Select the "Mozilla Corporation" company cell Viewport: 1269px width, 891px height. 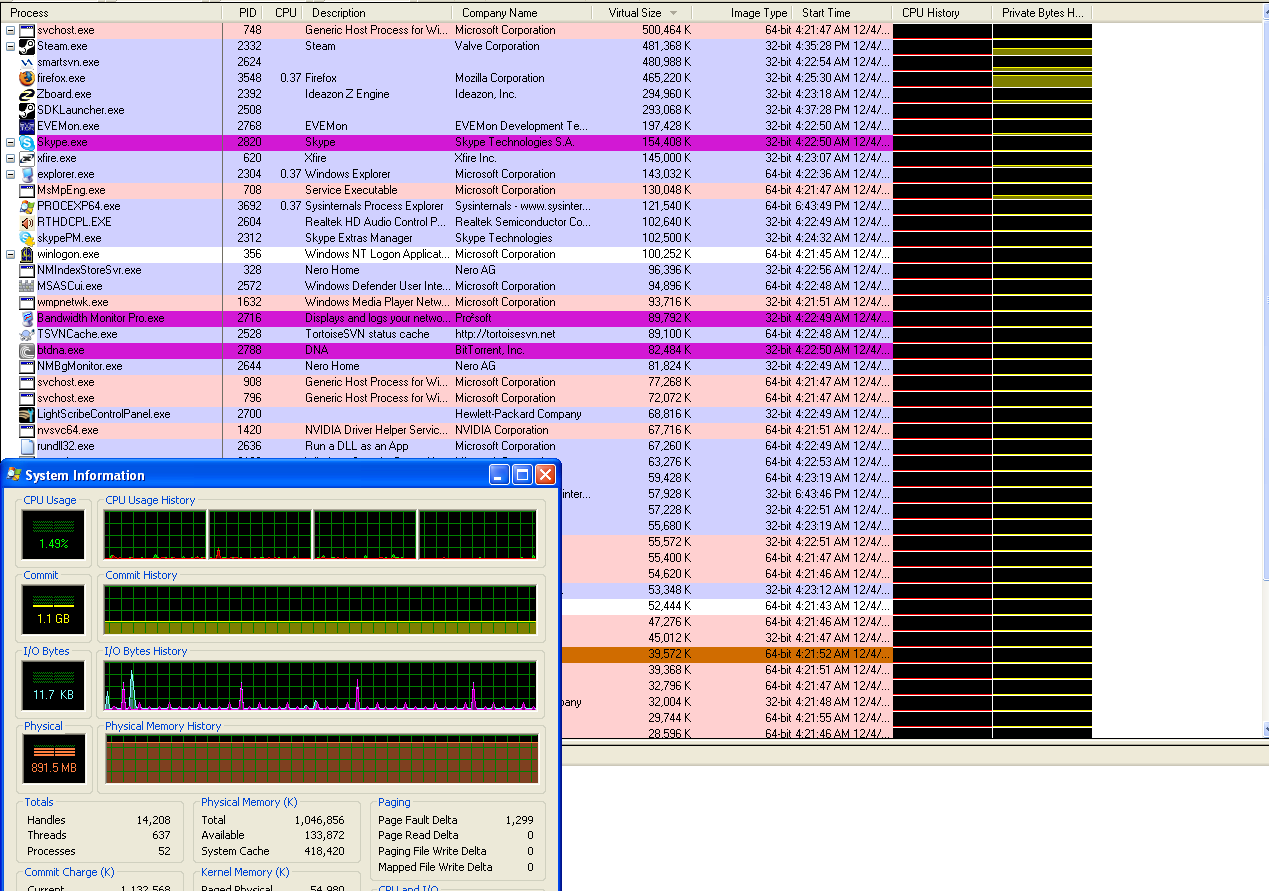[500, 78]
